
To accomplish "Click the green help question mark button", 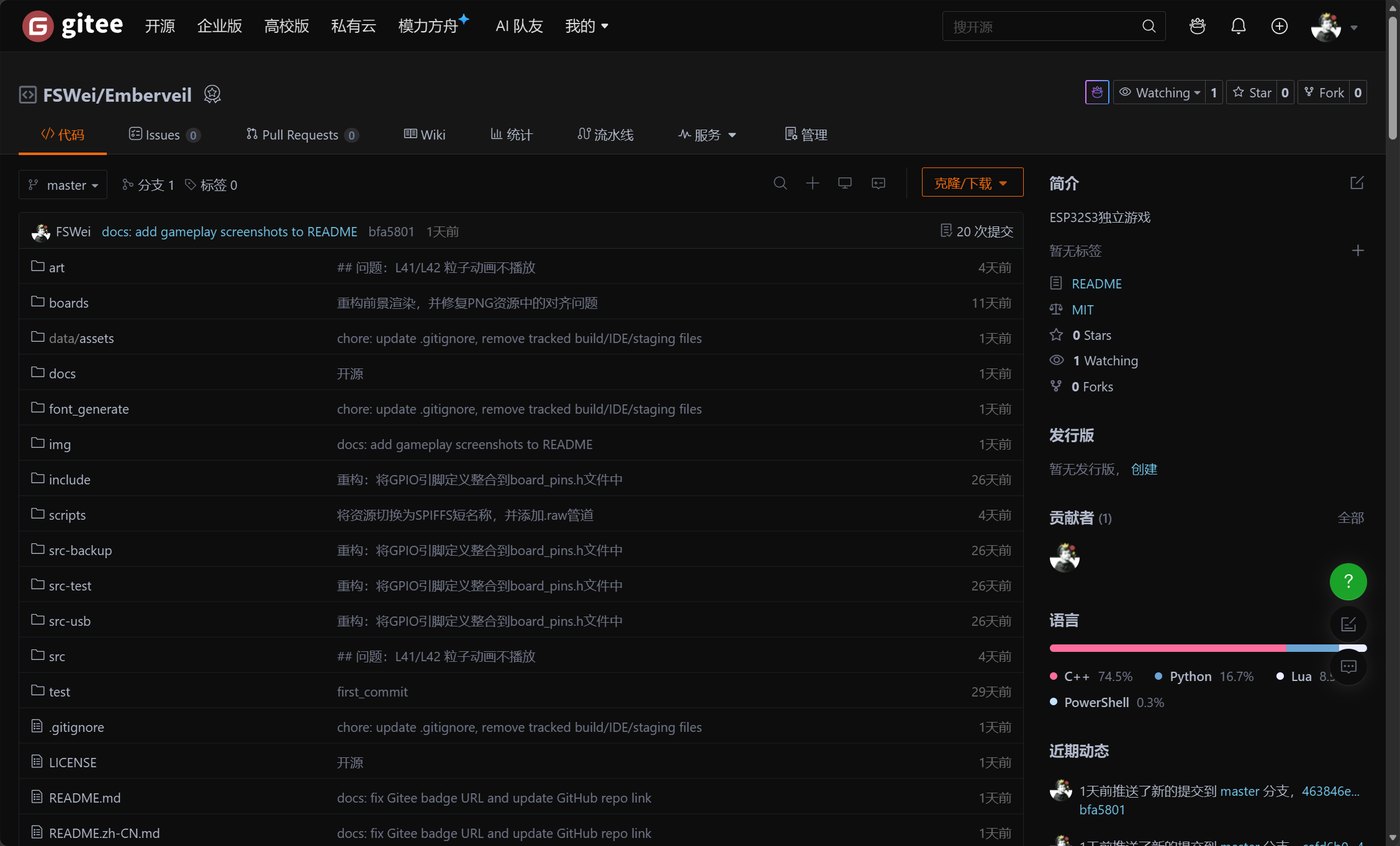I will [1348, 581].
